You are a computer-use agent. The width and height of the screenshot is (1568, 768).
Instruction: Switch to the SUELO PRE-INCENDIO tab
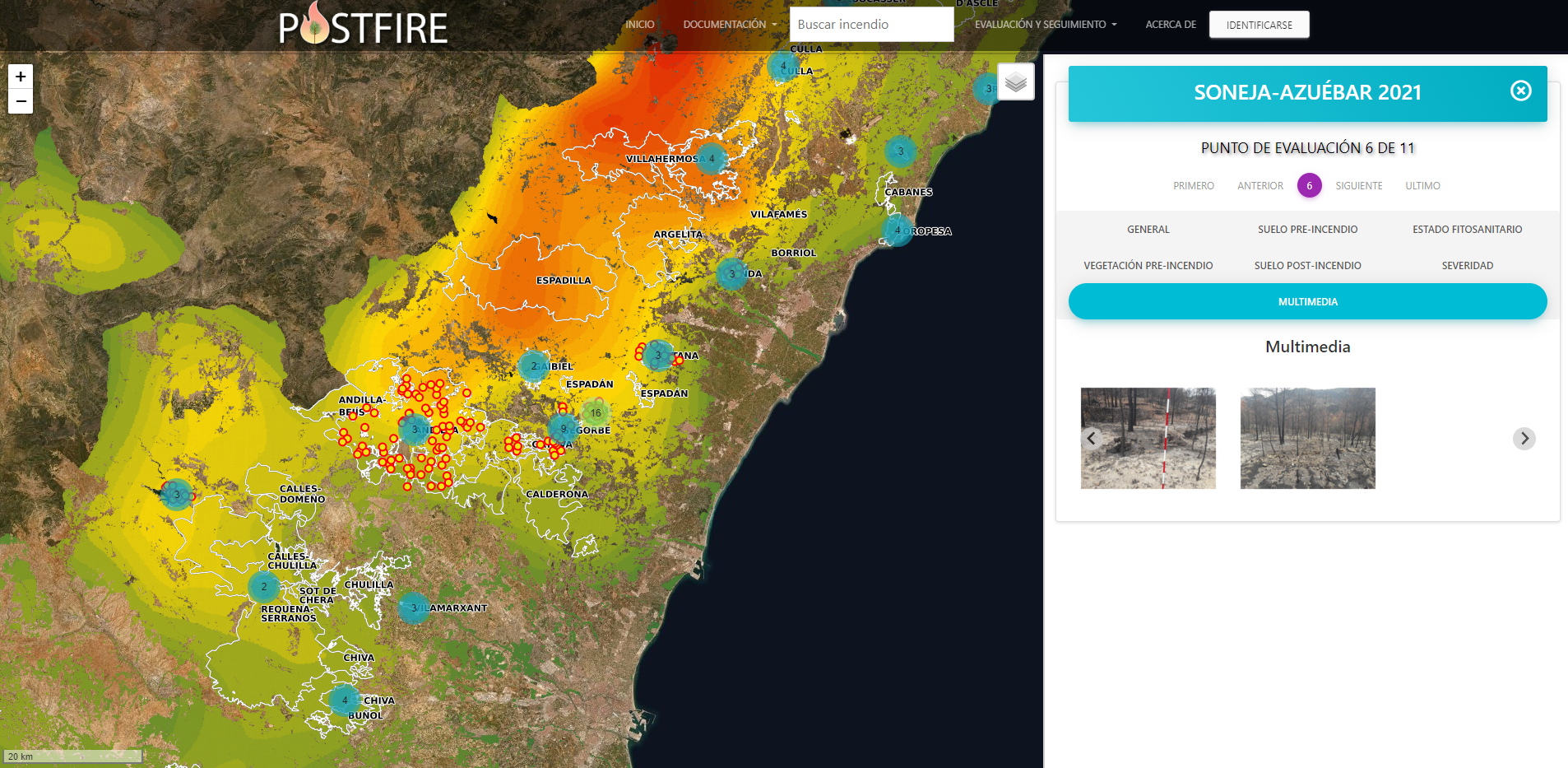[x=1308, y=230]
